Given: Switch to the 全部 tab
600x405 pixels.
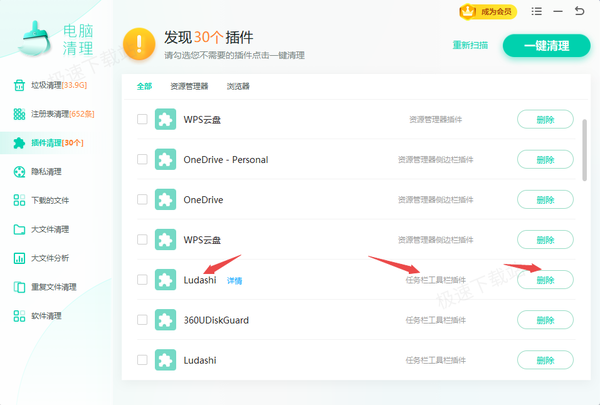Looking at the screenshot, I should [144, 86].
